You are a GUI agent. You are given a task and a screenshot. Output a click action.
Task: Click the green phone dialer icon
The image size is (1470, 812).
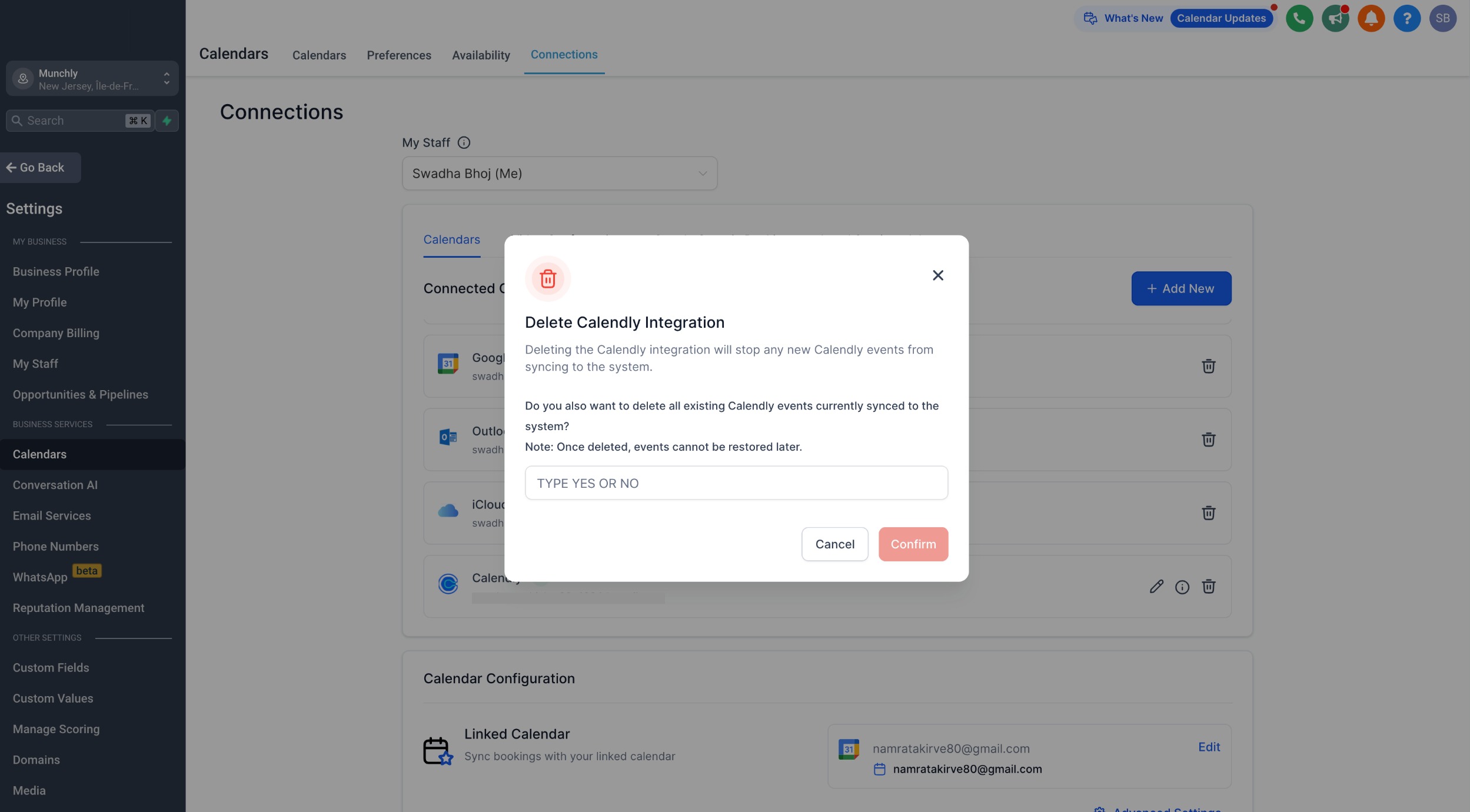coord(1299,18)
